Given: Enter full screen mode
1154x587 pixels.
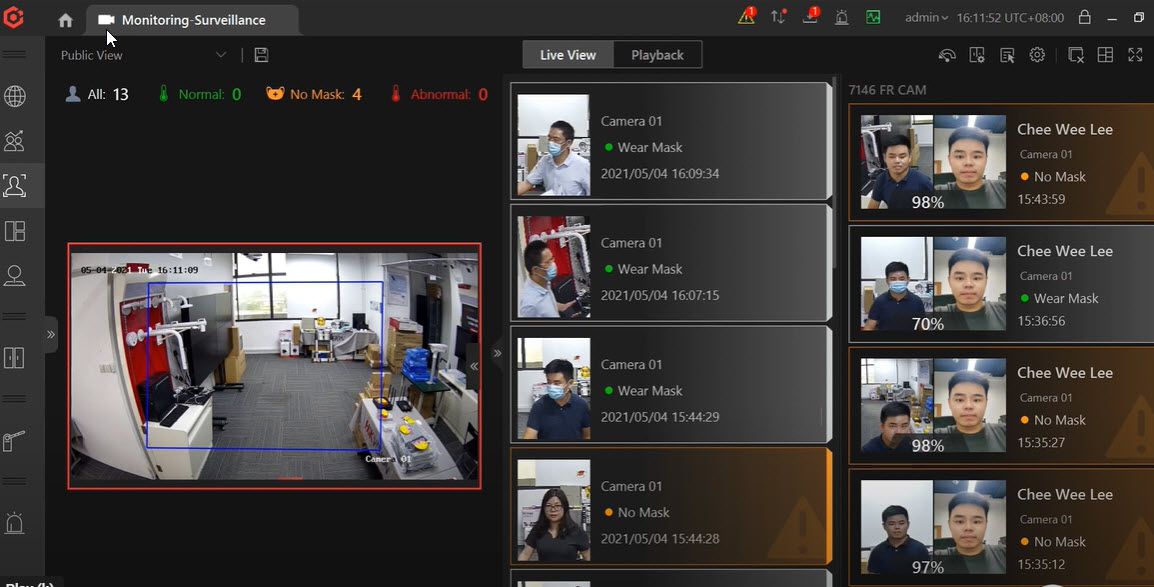Looking at the screenshot, I should [x=1135, y=55].
